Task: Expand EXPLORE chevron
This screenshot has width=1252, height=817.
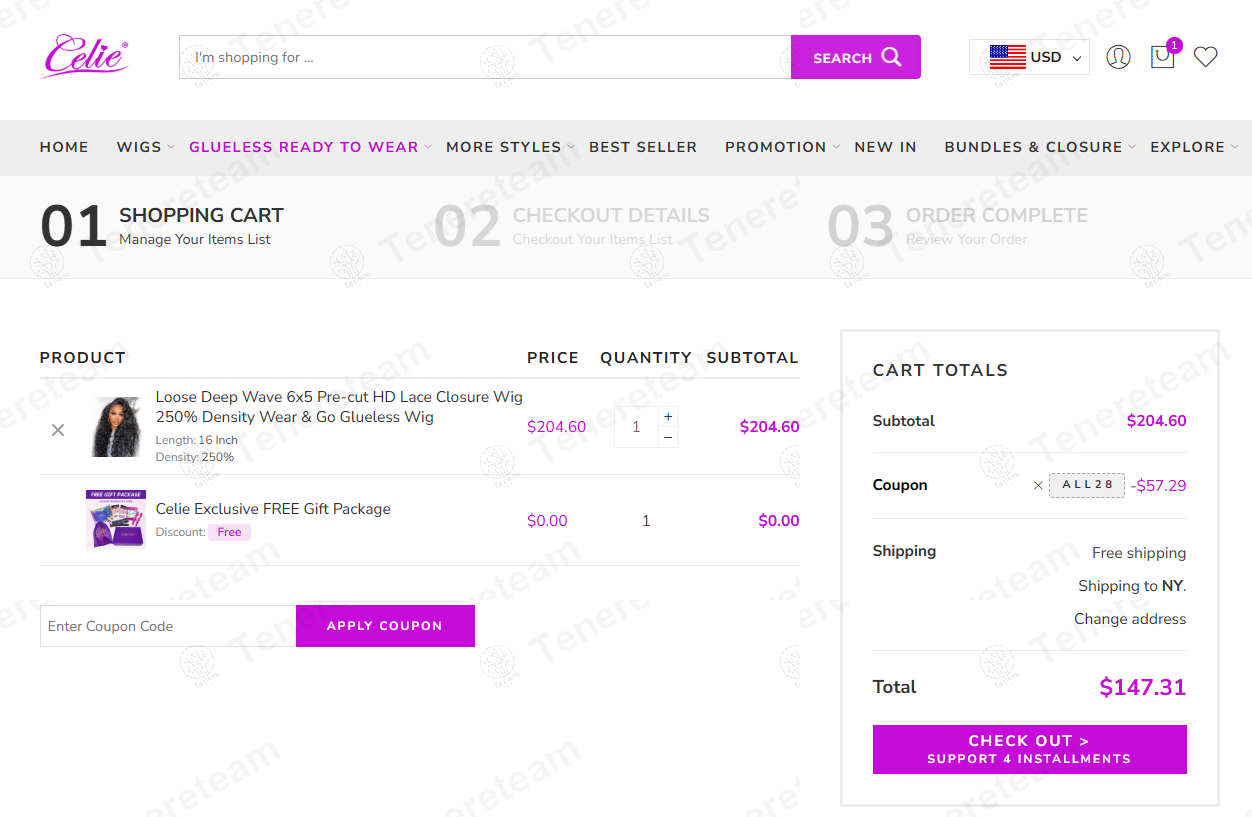Action: (1235, 147)
